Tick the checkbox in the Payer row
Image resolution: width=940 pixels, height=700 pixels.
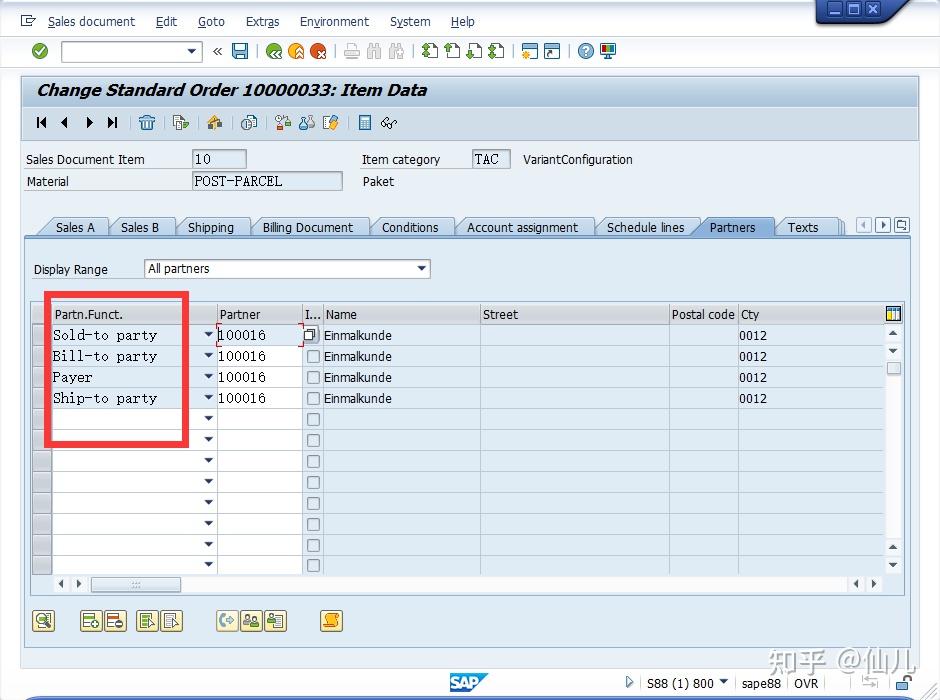(x=314, y=378)
